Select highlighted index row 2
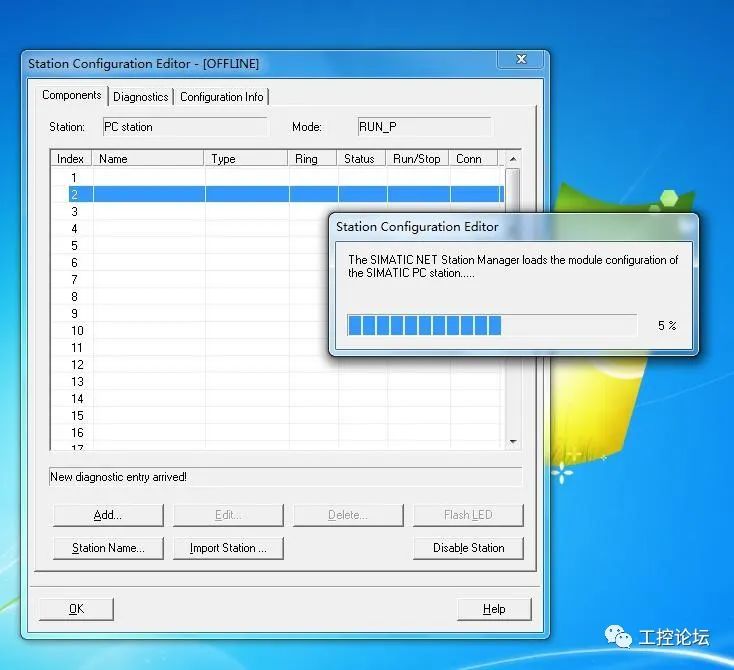The height and width of the screenshot is (670, 734). (x=277, y=194)
